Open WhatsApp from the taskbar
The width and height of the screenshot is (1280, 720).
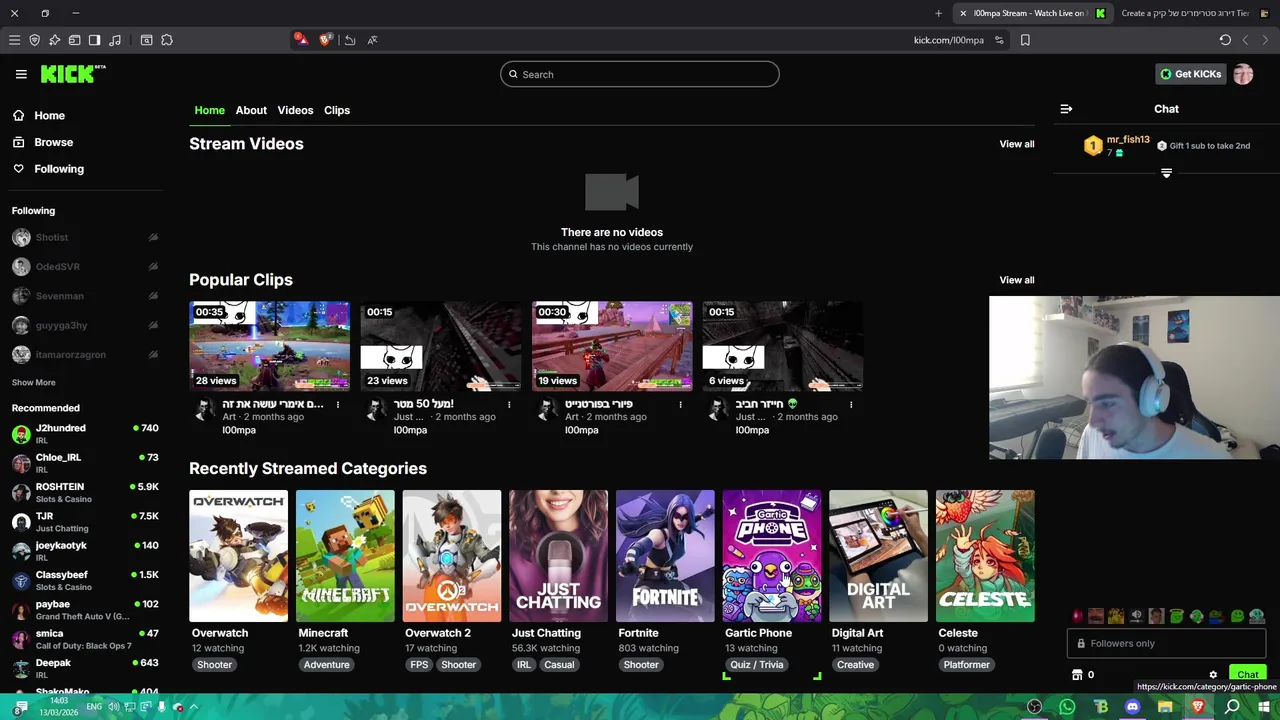1067,707
